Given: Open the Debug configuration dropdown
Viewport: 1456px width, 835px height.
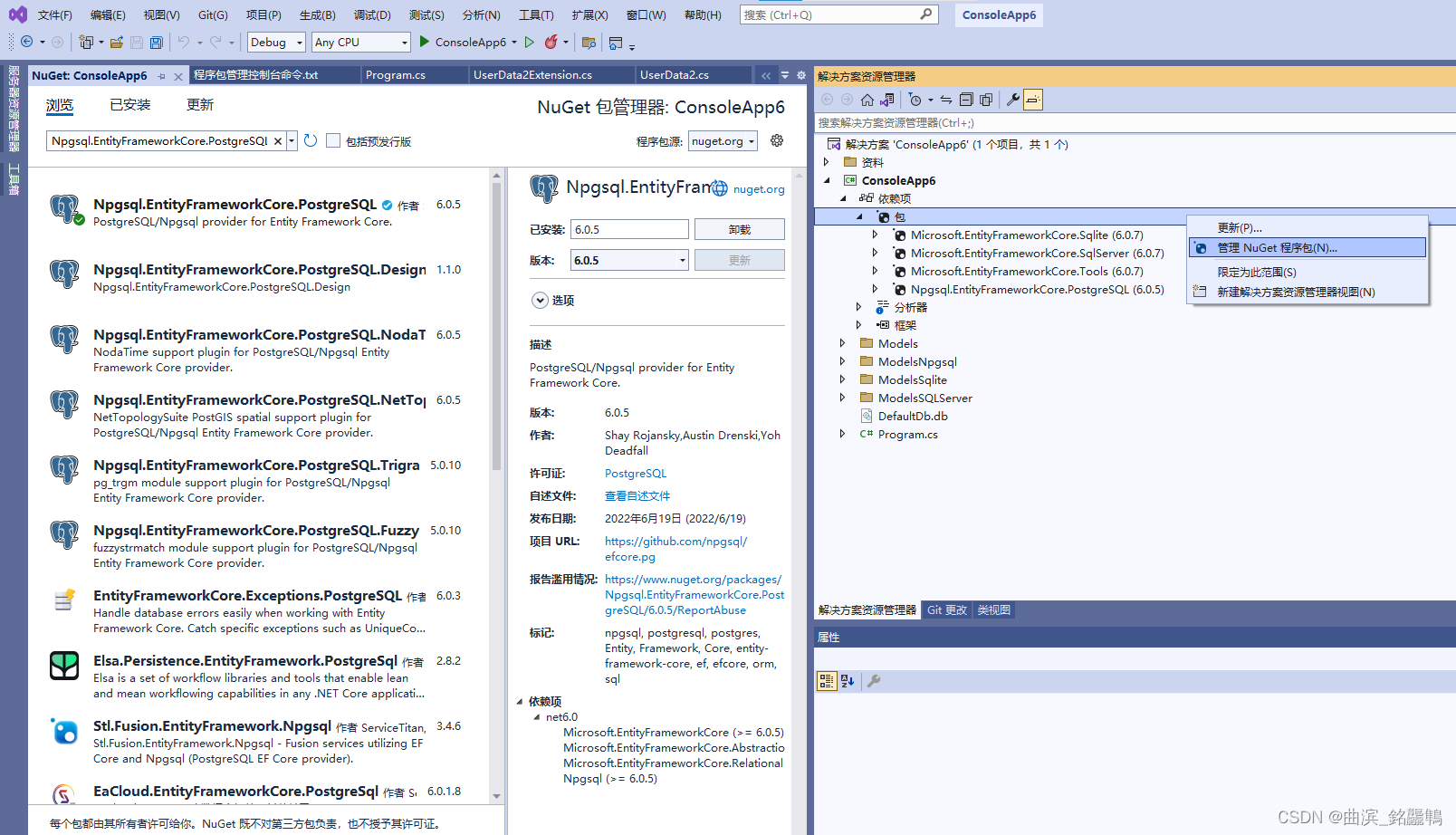Looking at the screenshot, I should [x=276, y=43].
